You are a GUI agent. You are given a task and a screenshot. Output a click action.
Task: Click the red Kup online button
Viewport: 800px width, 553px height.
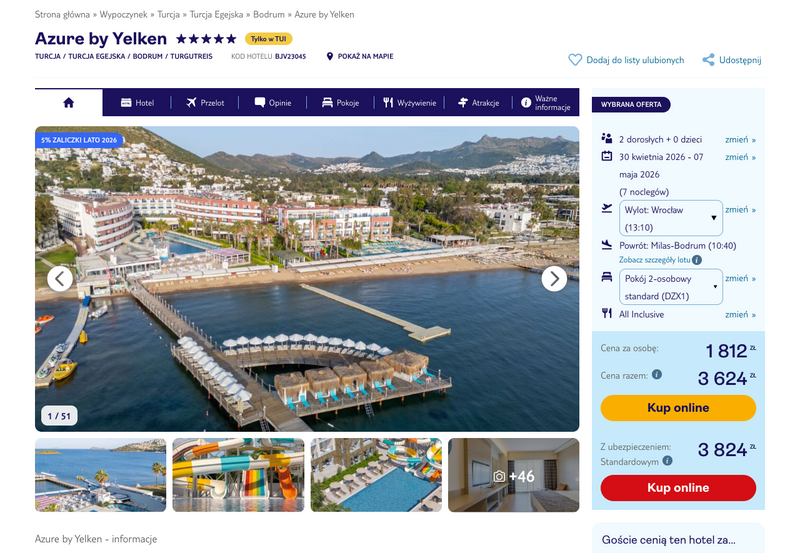[678, 488]
